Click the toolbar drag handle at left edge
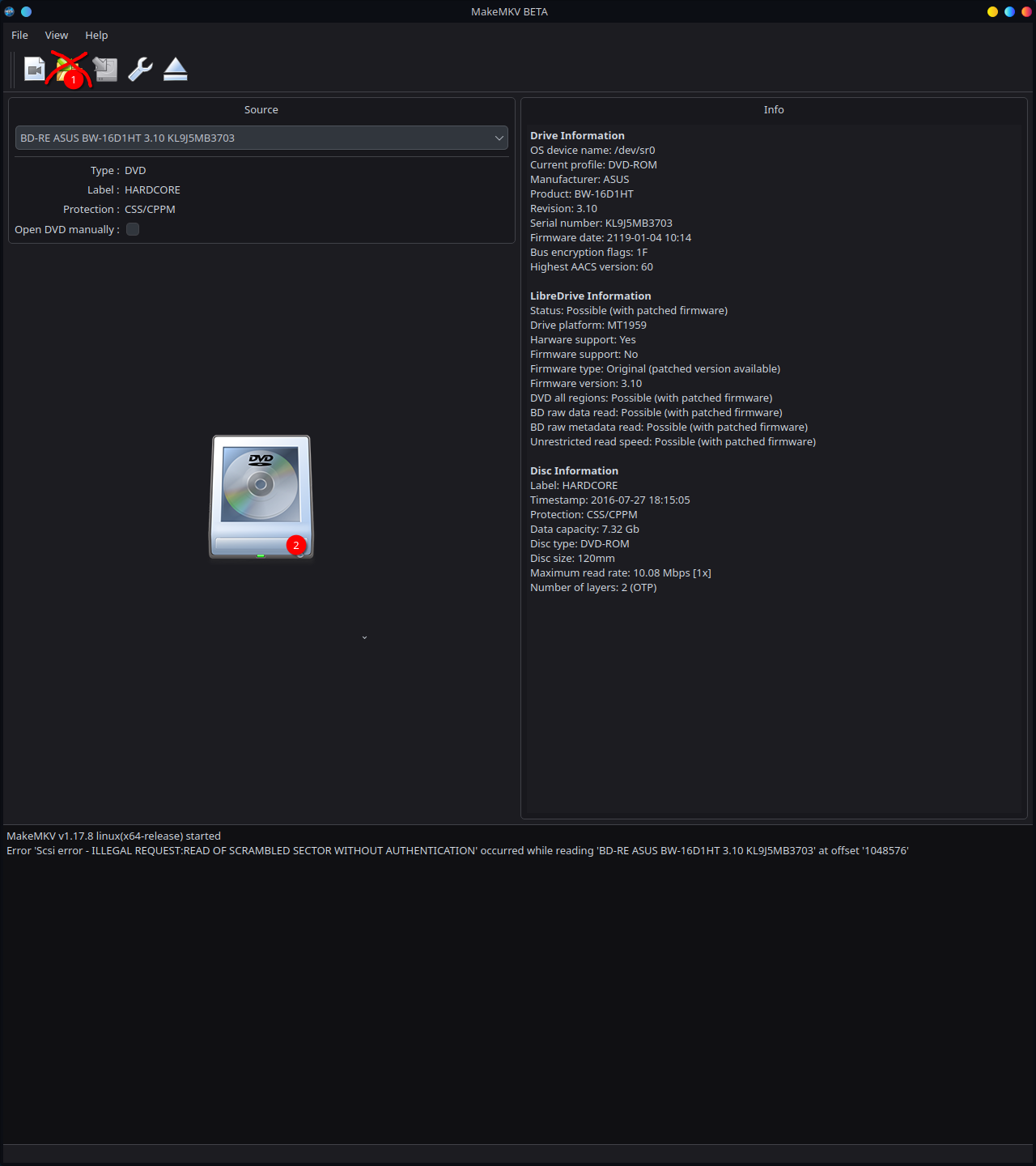1036x1166 pixels. [13, 70]
